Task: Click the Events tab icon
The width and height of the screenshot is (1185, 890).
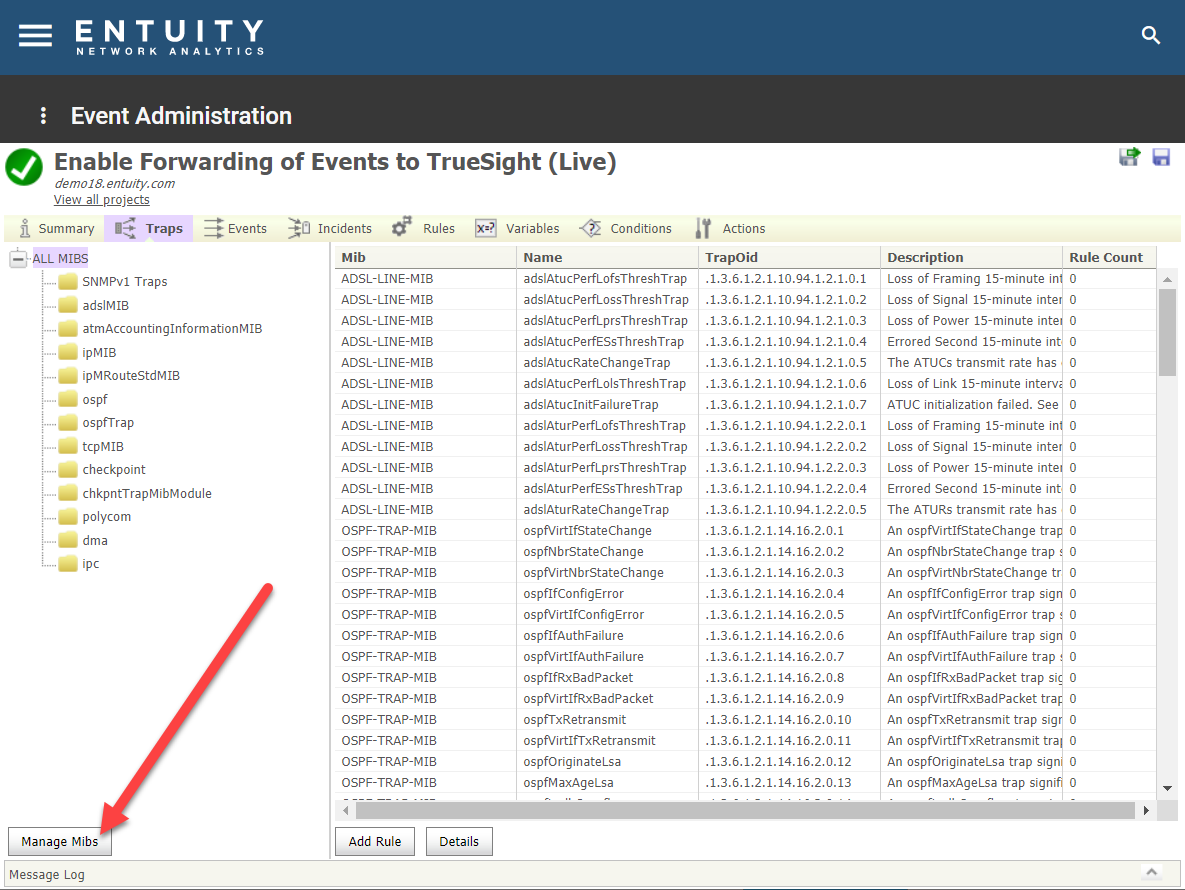Action: point(214,228)
